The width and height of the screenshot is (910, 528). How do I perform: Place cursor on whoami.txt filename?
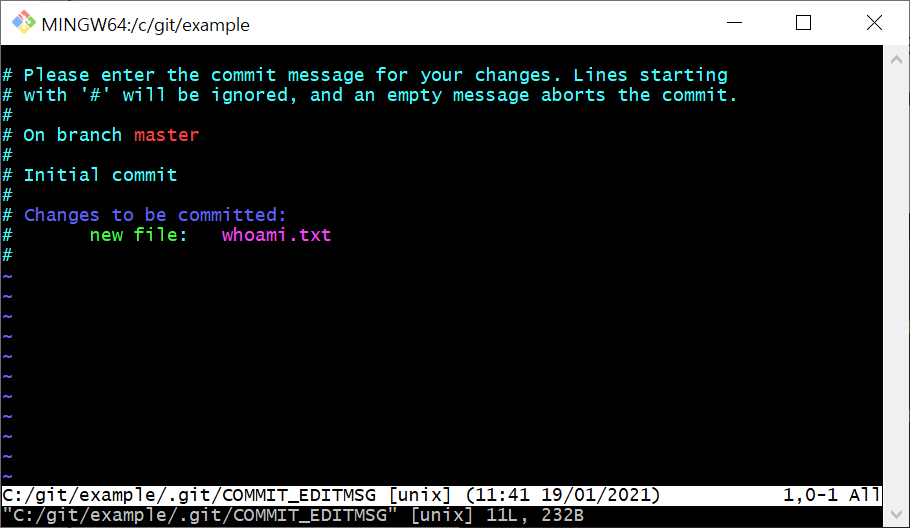[276, 235]
